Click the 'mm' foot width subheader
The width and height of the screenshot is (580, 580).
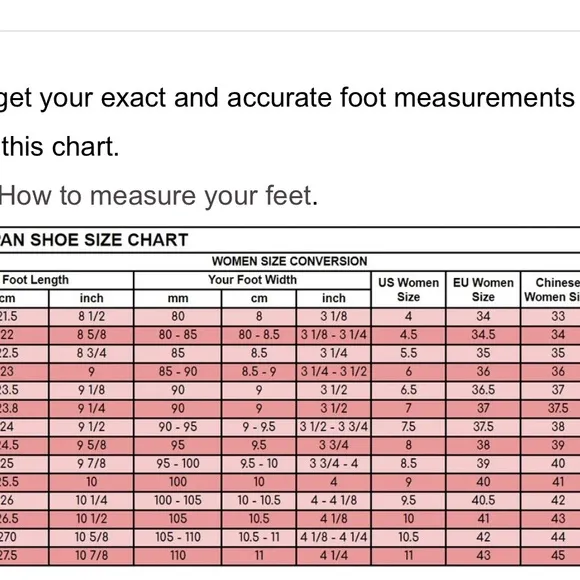coord(178,298)
